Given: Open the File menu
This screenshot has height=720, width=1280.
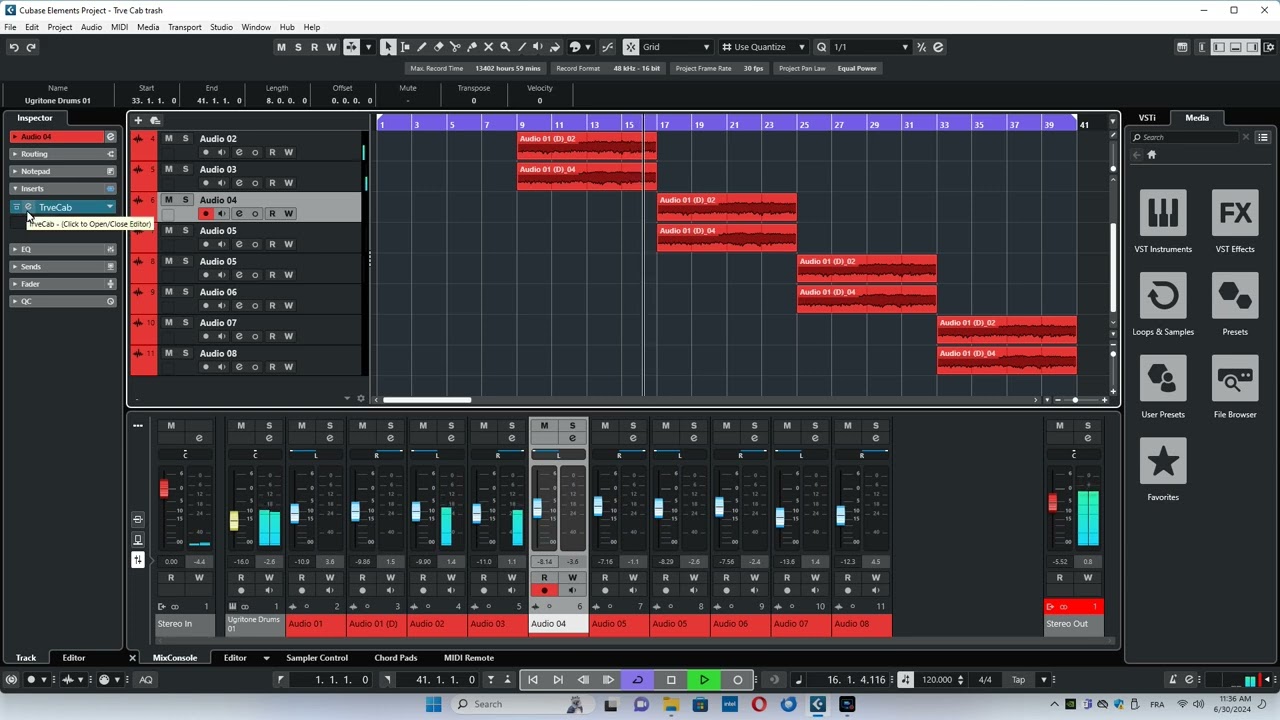Looking at the screenshot, I should point(10,27).
